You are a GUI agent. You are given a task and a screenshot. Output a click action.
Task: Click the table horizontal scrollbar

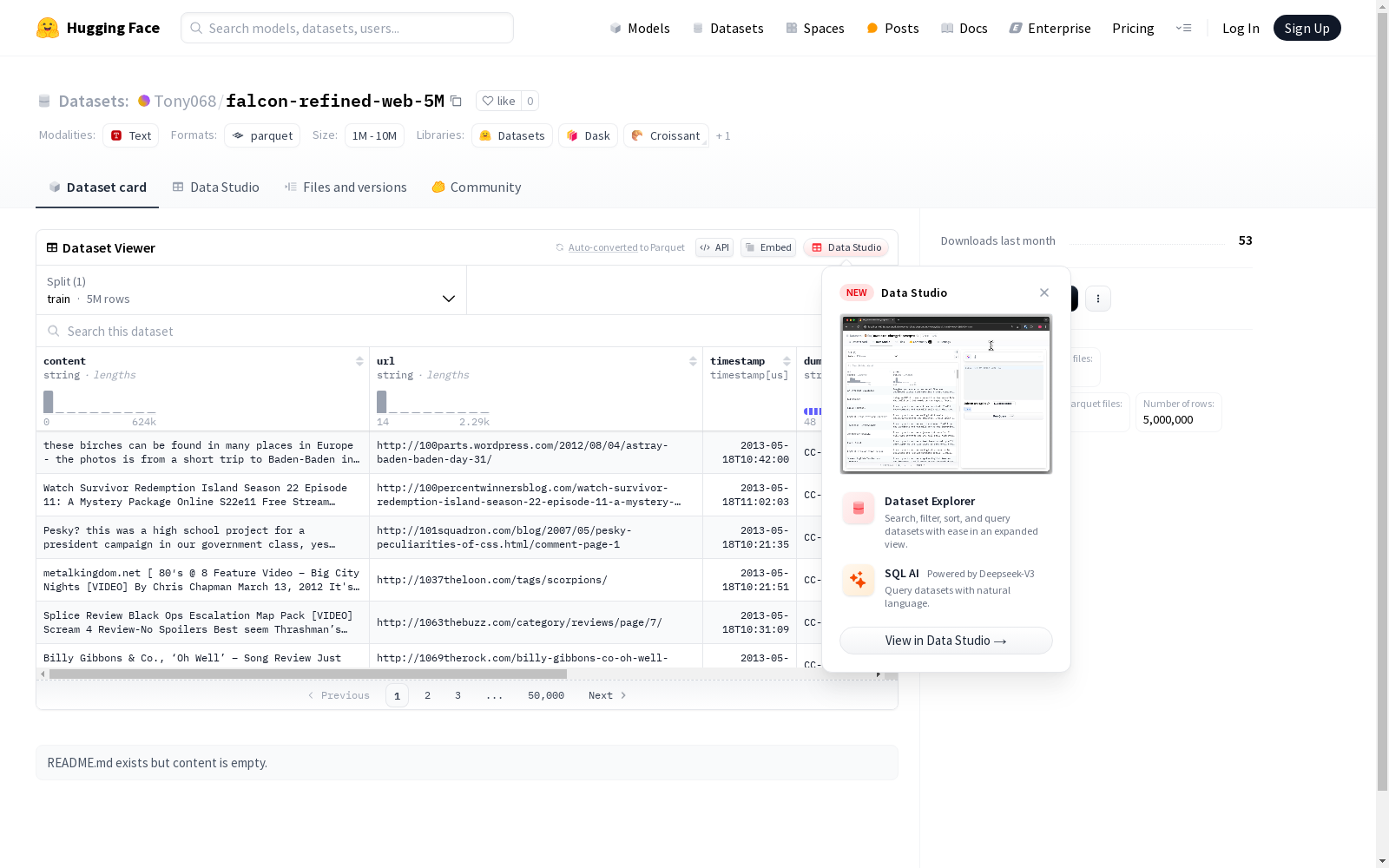click(308, 674)
